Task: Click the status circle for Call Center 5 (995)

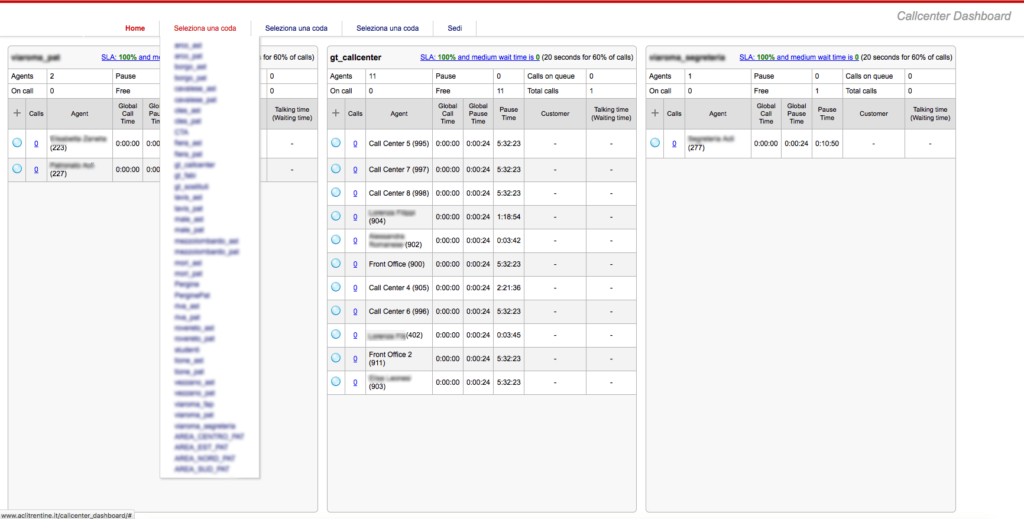Action: [x=336, y=143]
